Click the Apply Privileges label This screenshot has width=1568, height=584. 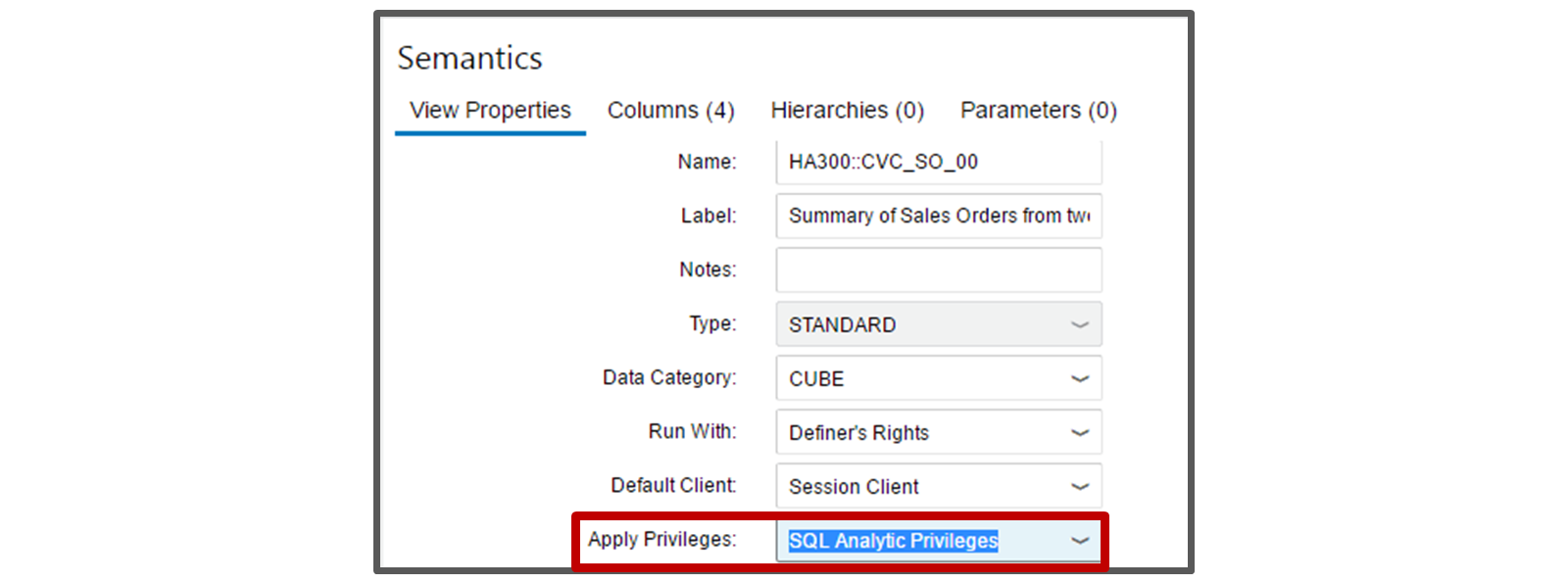661,539
